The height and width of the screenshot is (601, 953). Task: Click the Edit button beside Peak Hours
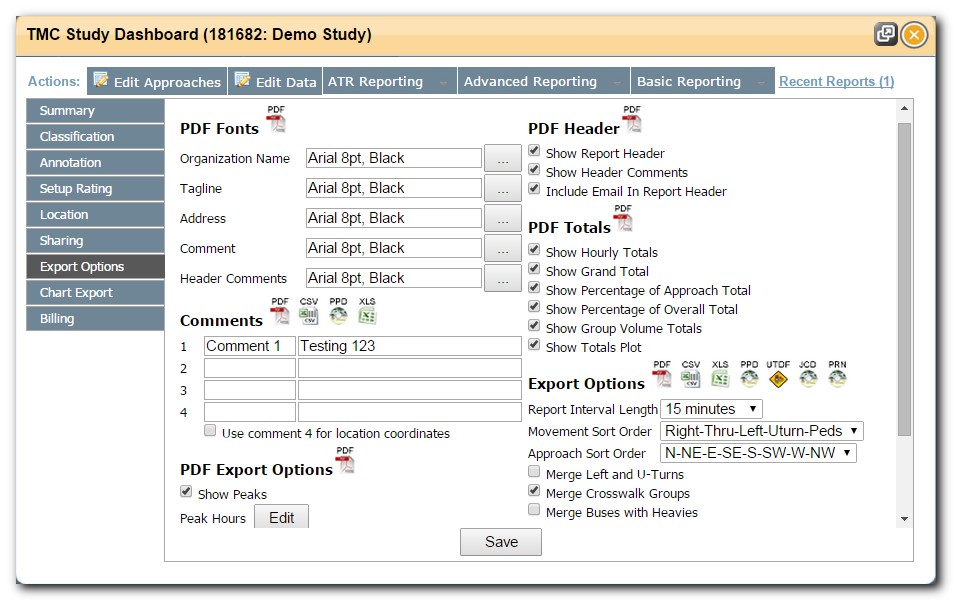click(x=283, y=517)
